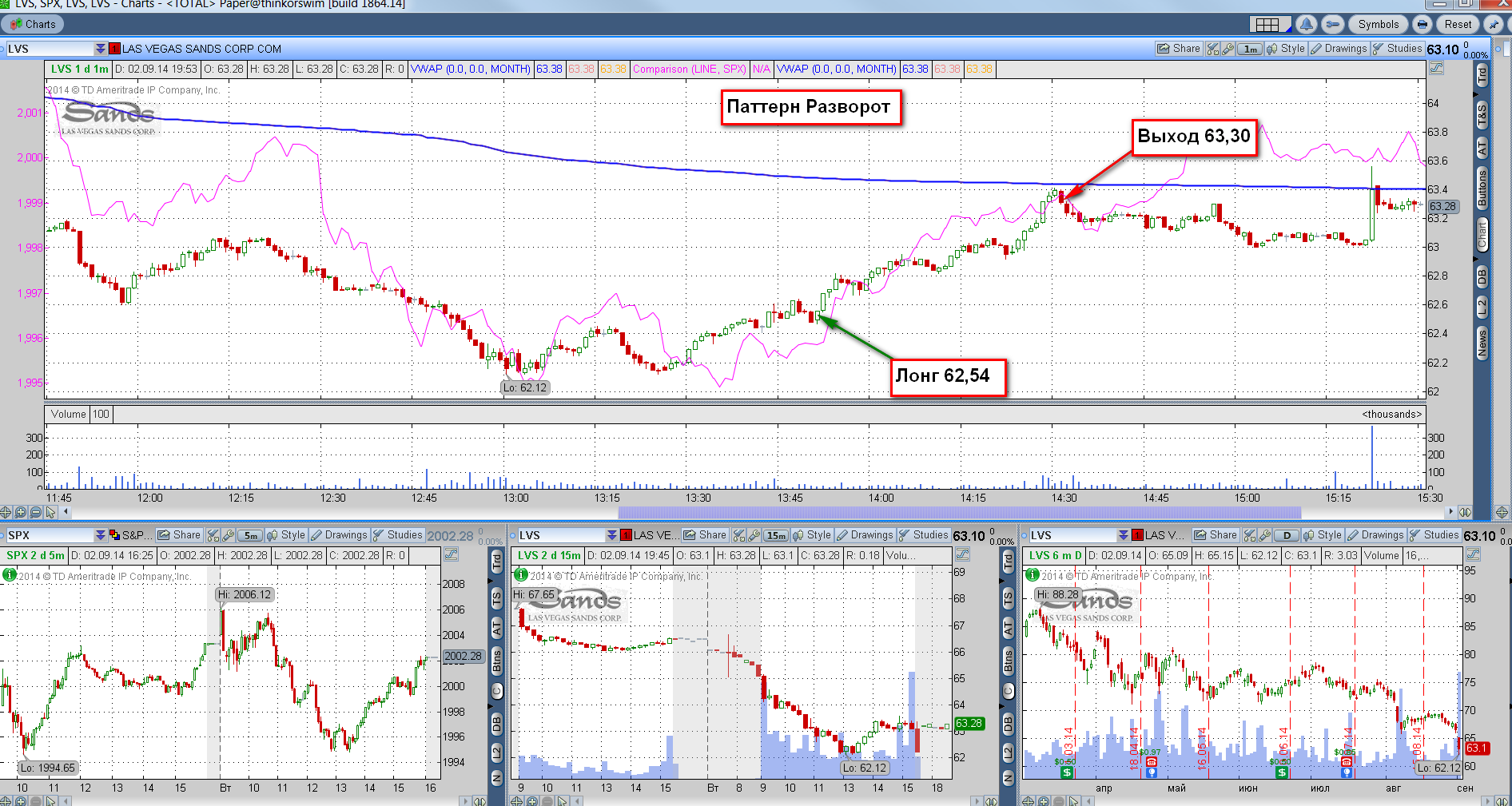This screenshot has height=806, width=1512.
Task: Expand the LVS 15m chart symbol dropdown
Action: point(611,535)
